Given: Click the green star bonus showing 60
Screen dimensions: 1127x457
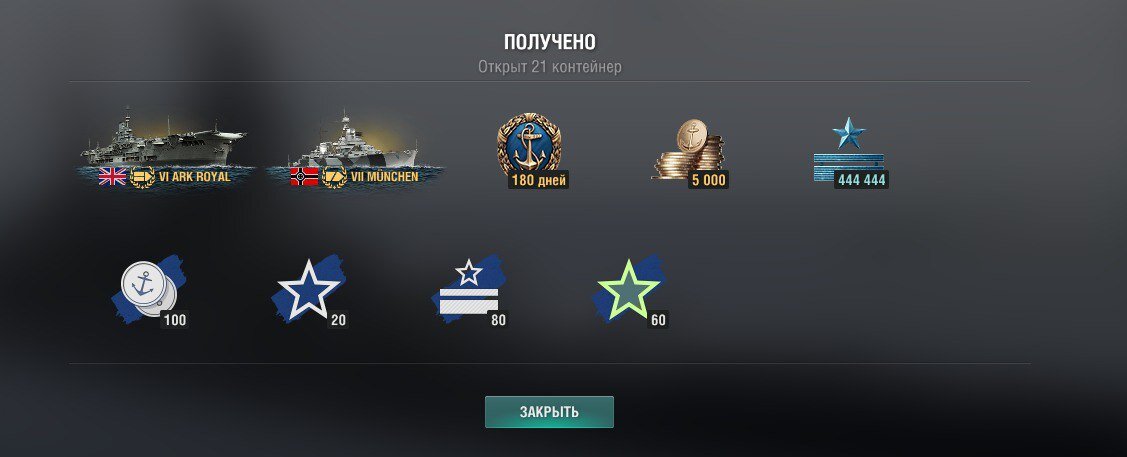Looking at the screenshot, I should pos(630,290).
